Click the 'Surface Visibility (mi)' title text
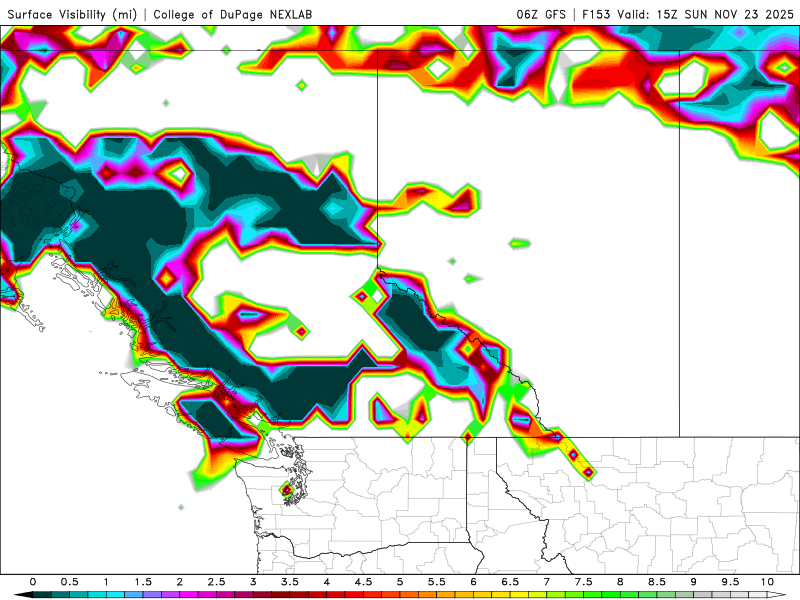Viewport: 800px width, 600px height. coord(72,14)
